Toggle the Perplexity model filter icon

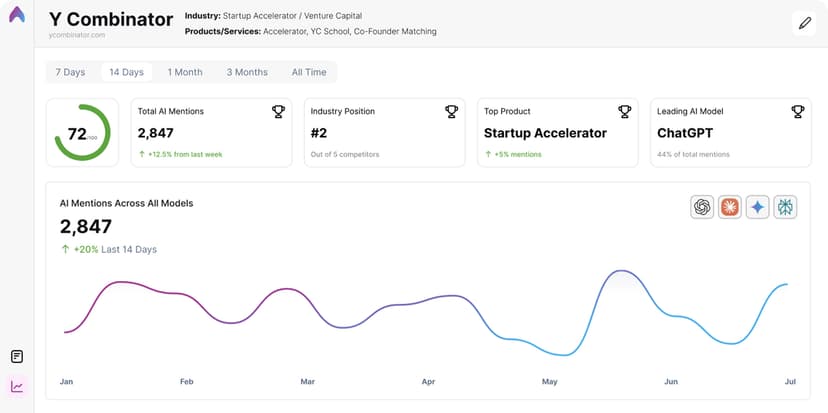pyautogui.click(x=785, y=207)
